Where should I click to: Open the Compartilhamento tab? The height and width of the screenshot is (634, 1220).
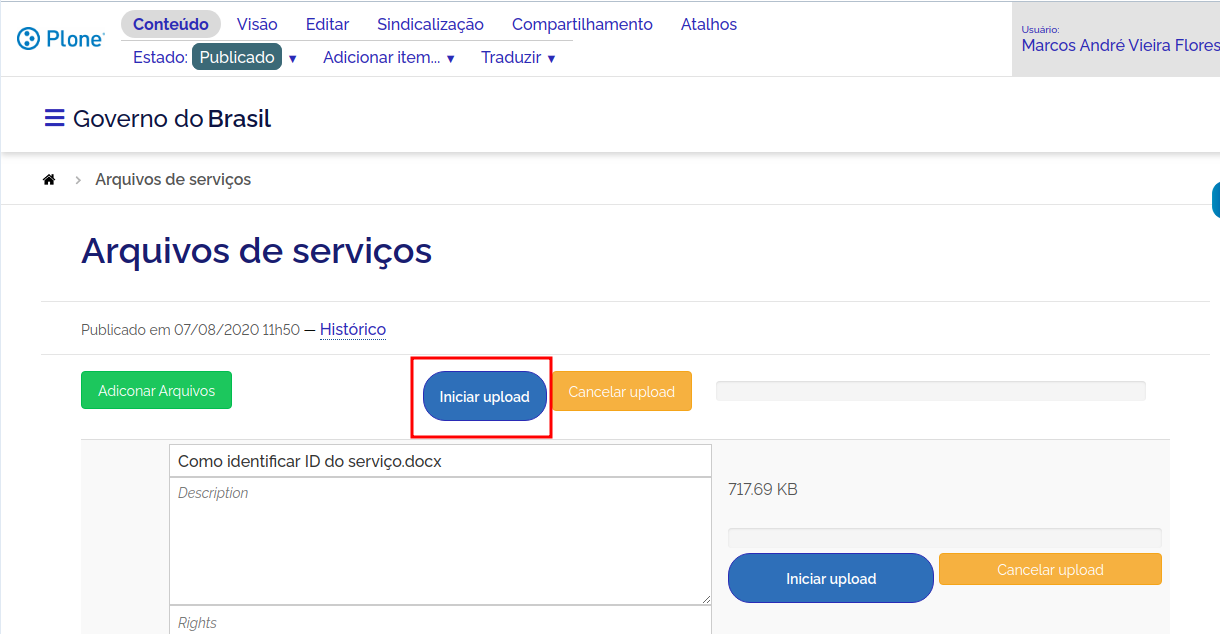pyautogui.click(x=582, y=24)
